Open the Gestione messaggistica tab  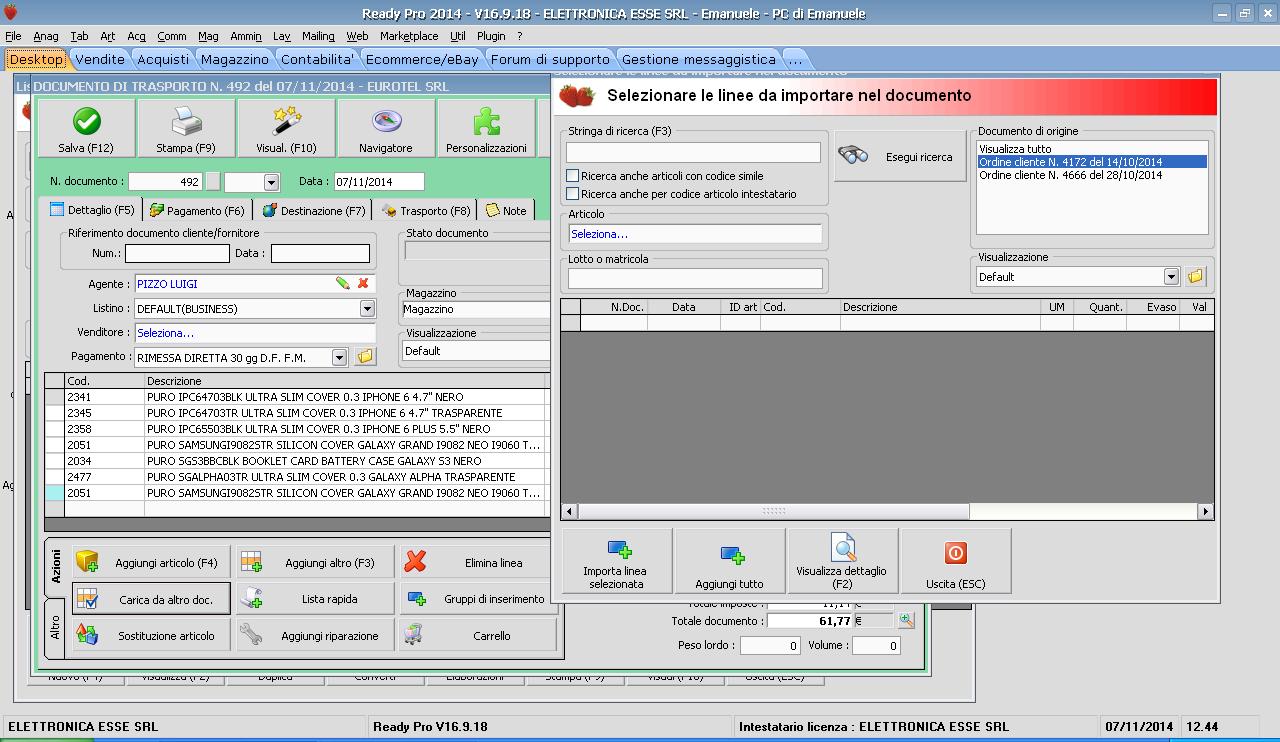click(699, 59)
